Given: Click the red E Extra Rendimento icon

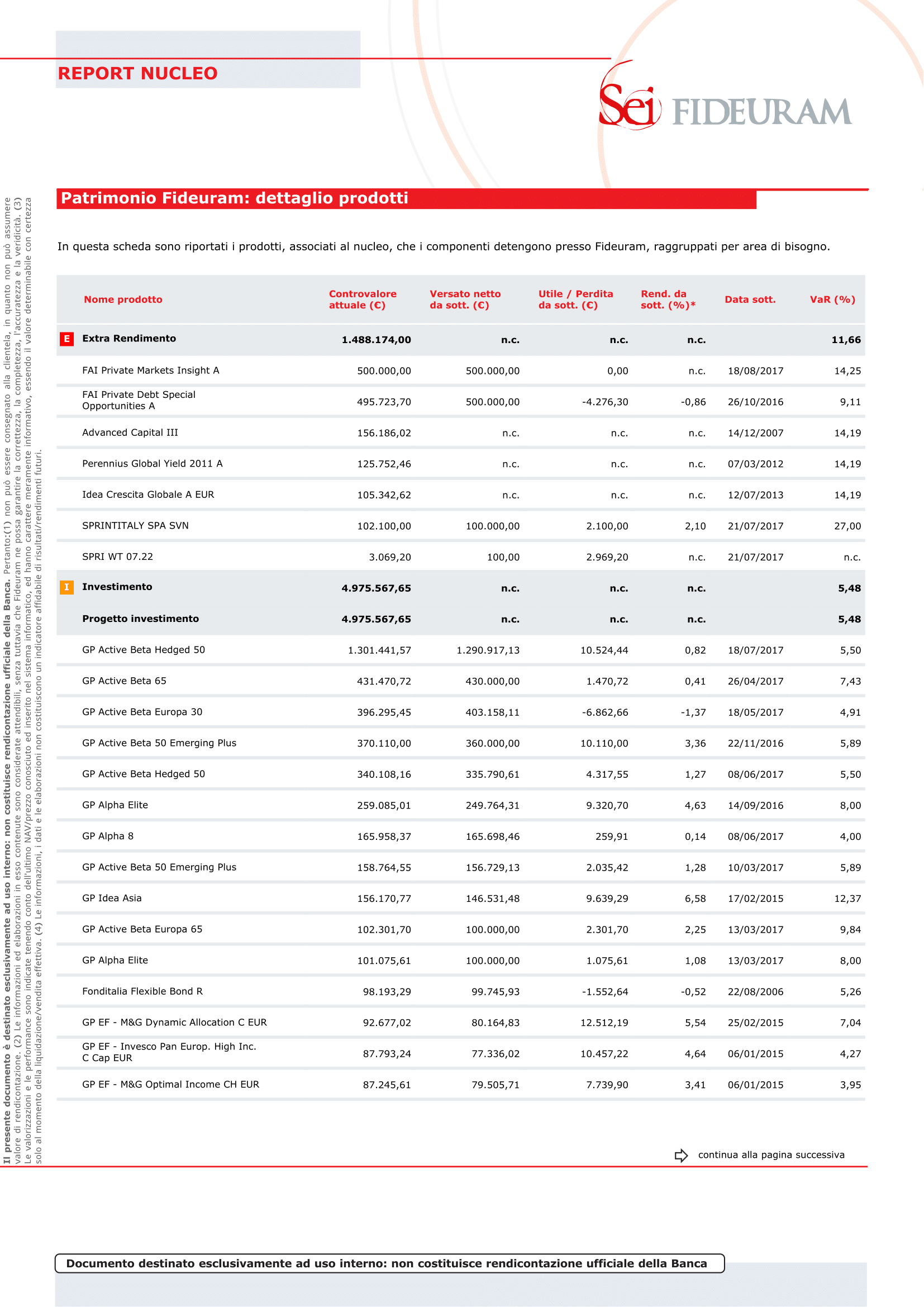Looking at the screenshot, I should coord(66,339).
